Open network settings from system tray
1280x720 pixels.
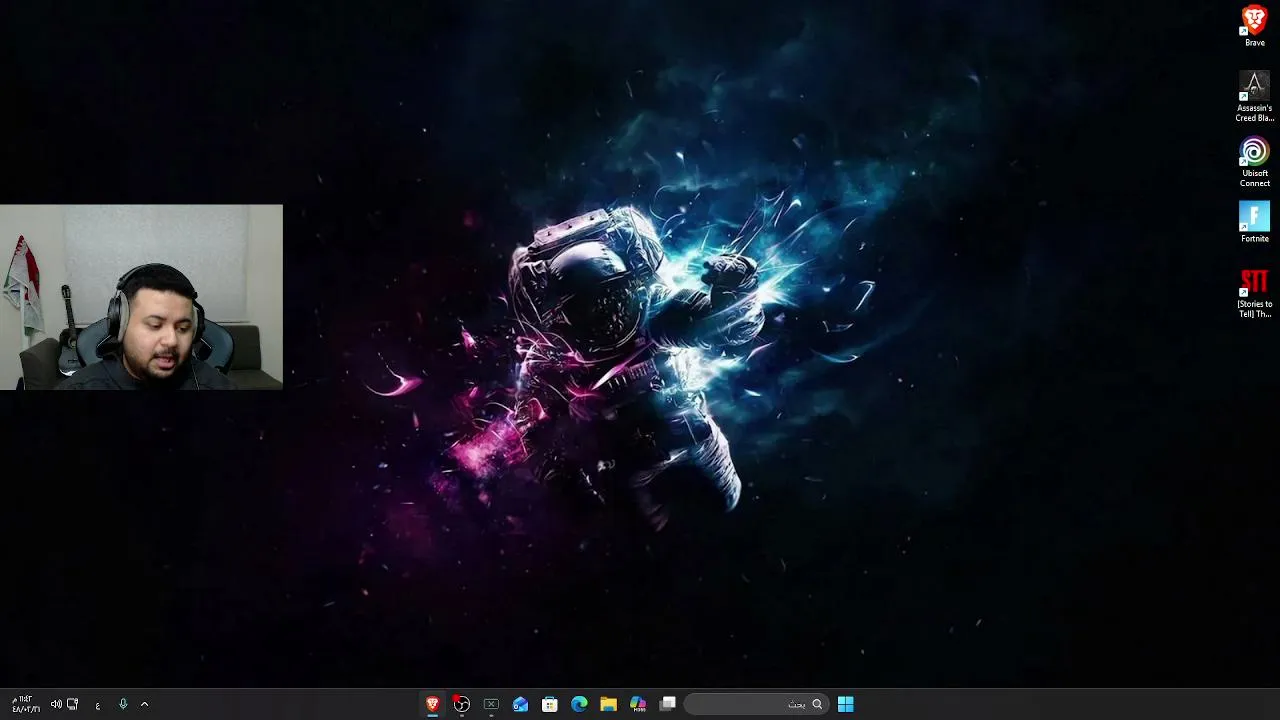pyautogui.click(x=72, y=704)
